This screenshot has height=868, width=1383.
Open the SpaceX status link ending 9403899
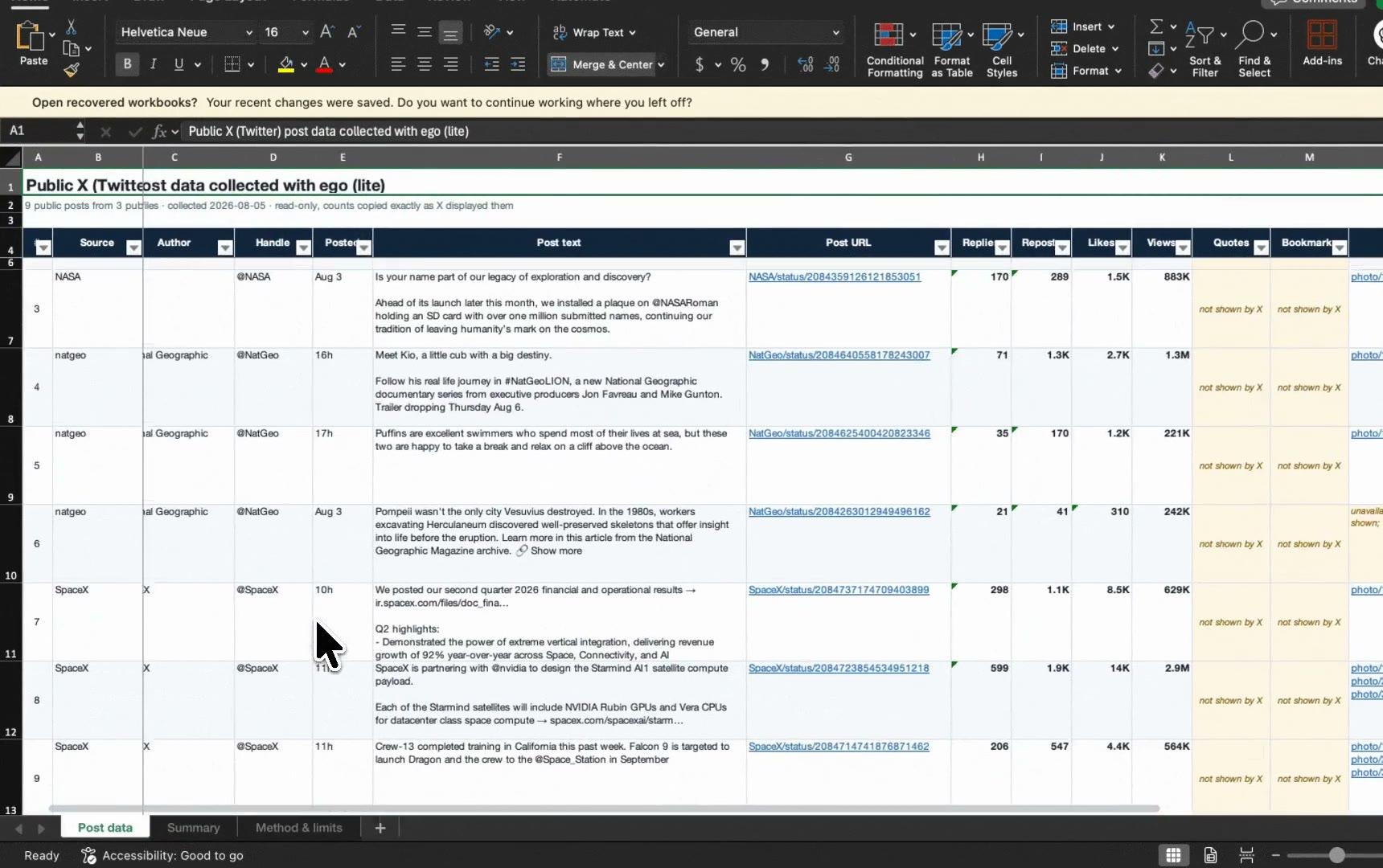(x=839, y=591)
